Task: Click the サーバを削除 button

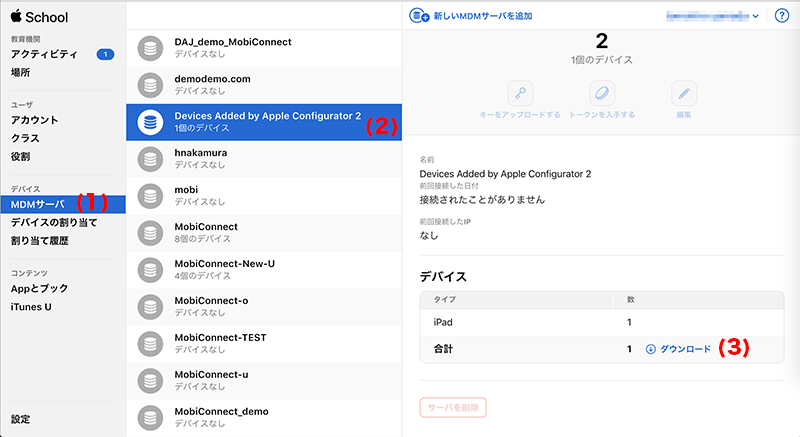Action: pos(453,407)
